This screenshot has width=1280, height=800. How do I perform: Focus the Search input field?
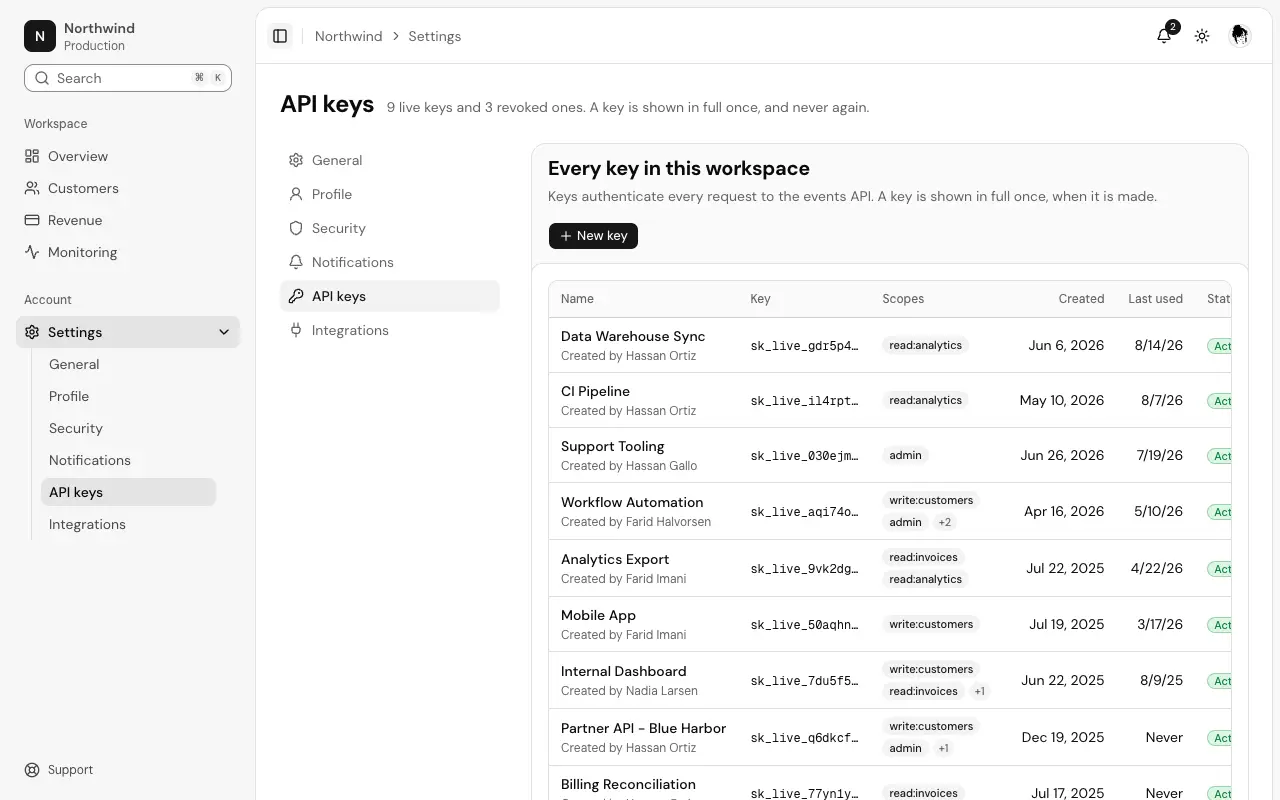[128, 78]
